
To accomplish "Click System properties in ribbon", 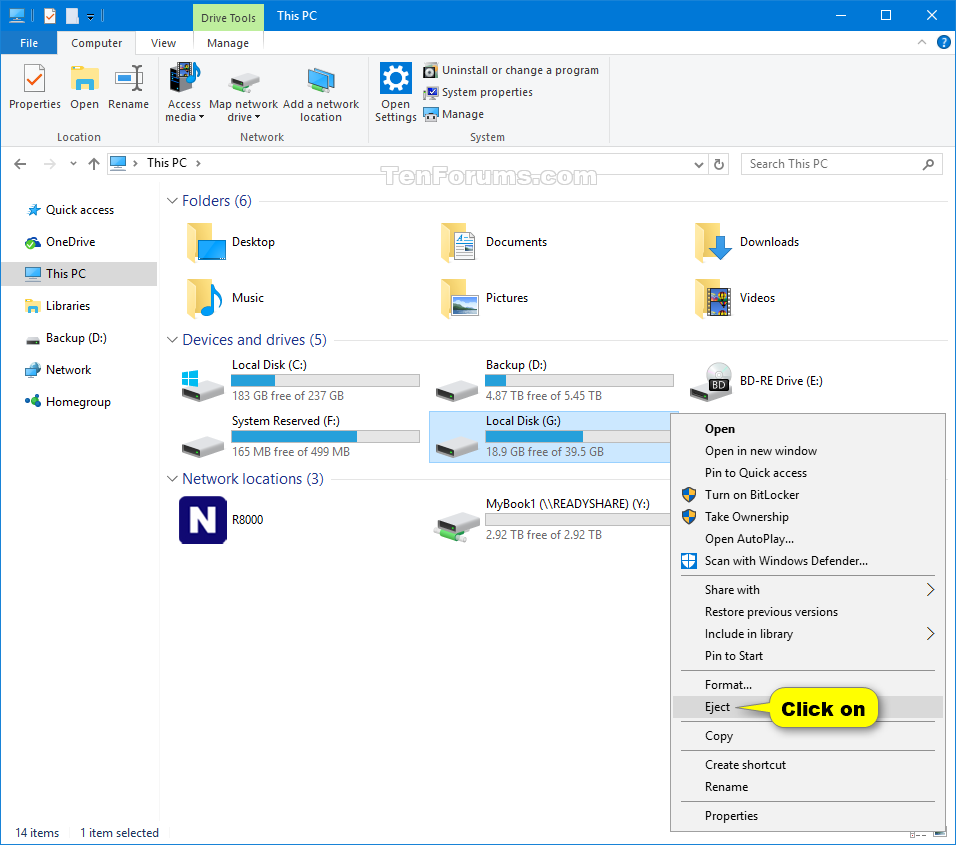I will (x=478, y=92).
